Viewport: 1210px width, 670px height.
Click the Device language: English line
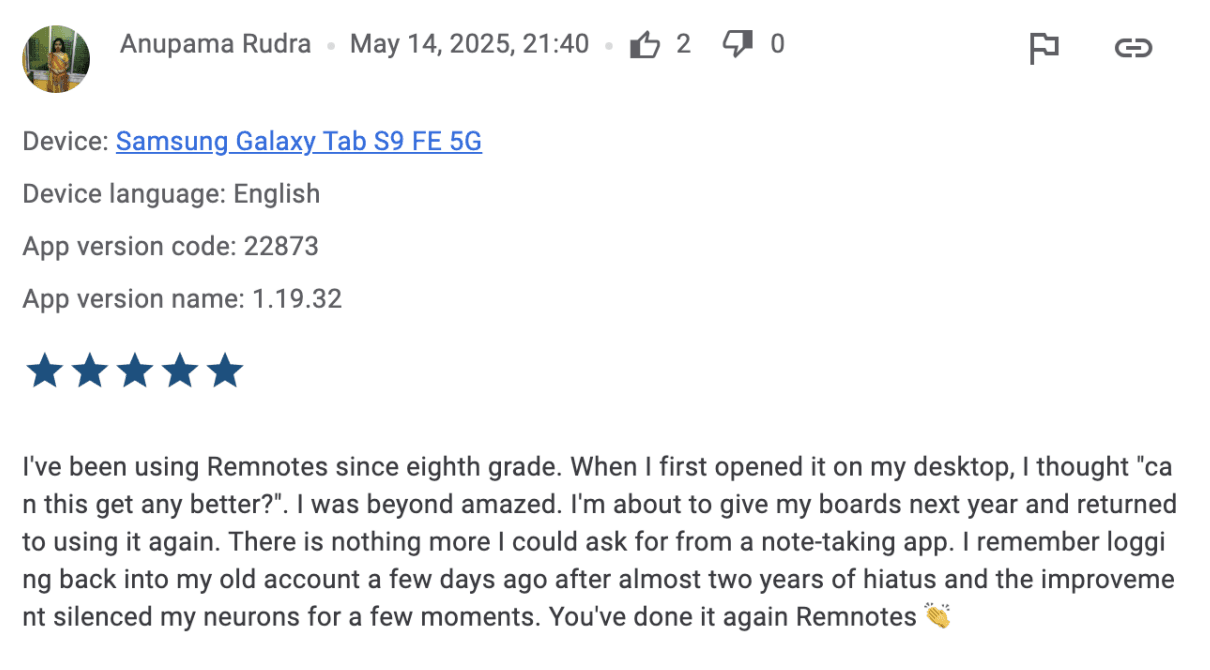click(x=171, y=194)
